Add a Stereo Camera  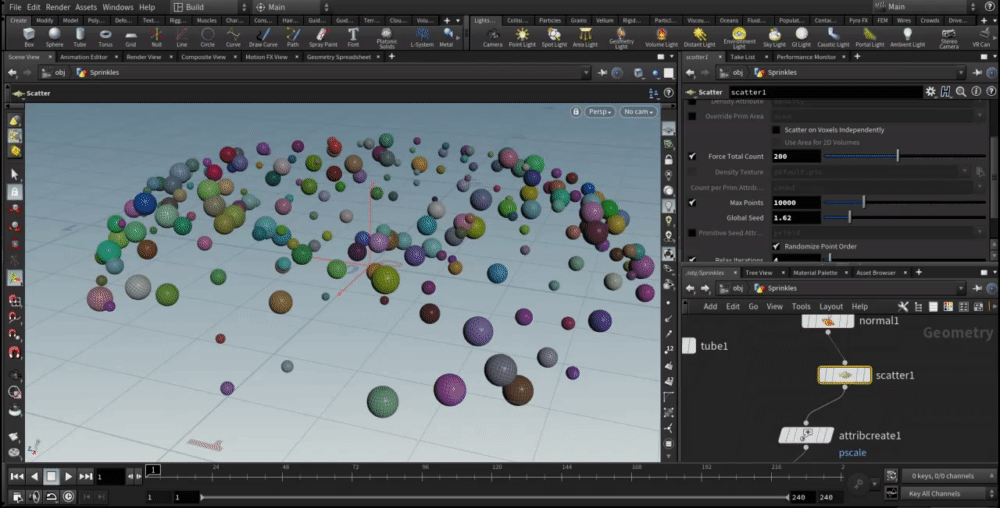point(948,38)
